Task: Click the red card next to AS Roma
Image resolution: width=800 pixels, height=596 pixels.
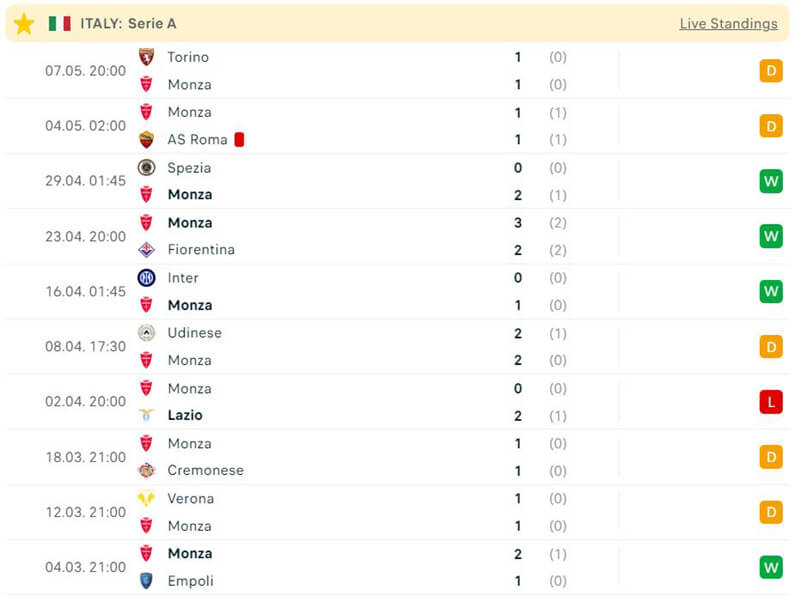Action: pyautogui.click(x=240, y=140)
